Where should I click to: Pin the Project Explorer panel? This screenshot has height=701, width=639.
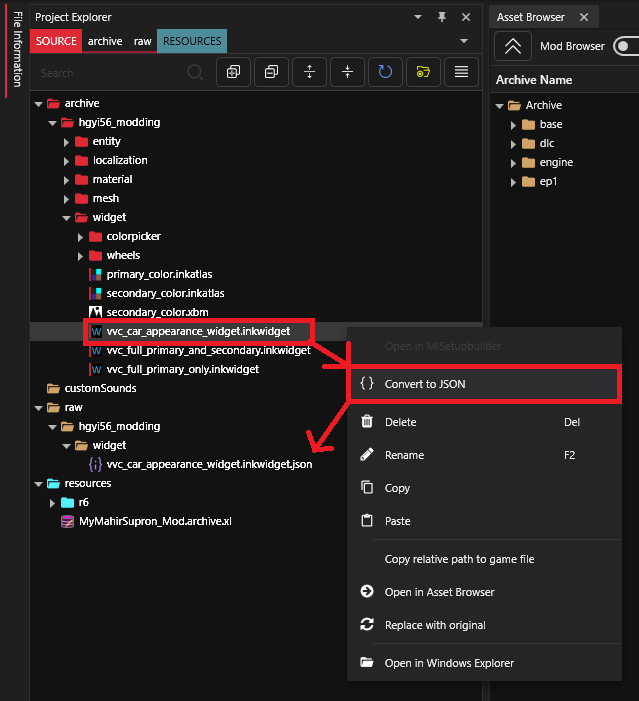coord(442,17)
